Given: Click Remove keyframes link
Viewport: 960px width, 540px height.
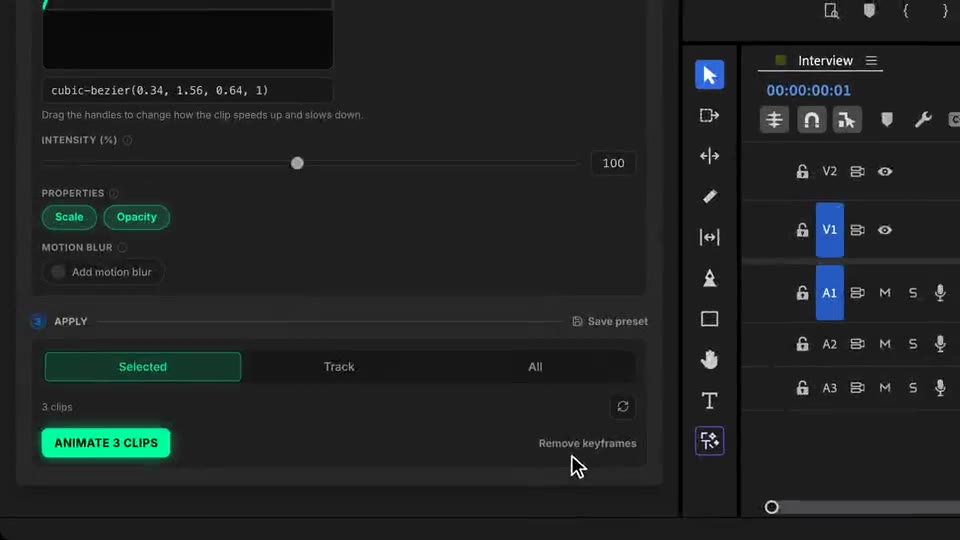Looking at the screenshot, I should (587, 443).
